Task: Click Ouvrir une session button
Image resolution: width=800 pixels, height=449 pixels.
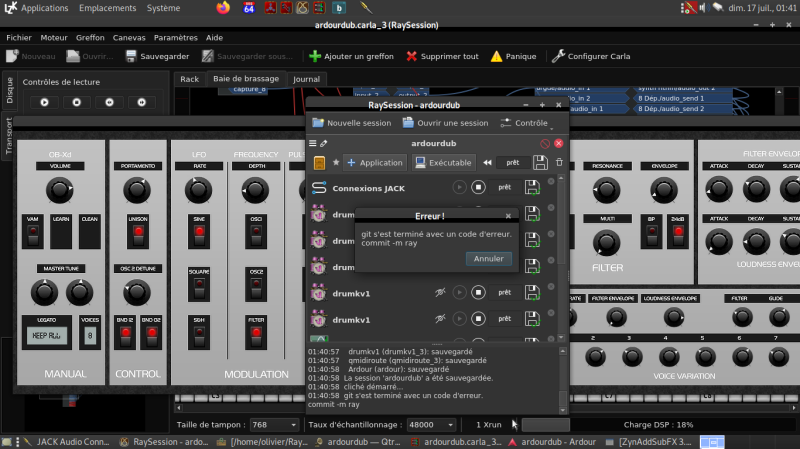Action: pyautogui.click(x=445, y=123)
